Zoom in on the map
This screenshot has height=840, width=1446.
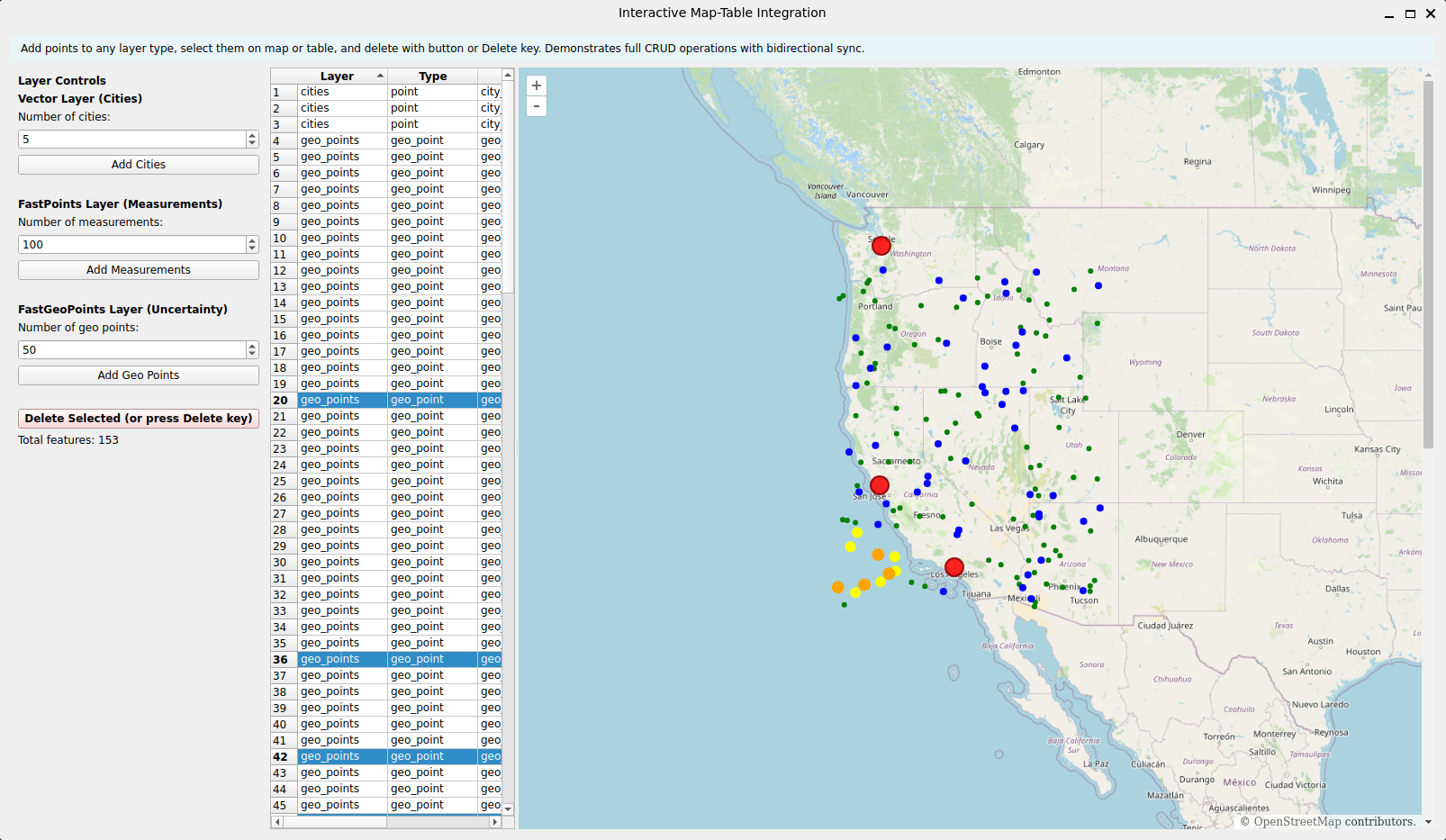tap(537, 86)
